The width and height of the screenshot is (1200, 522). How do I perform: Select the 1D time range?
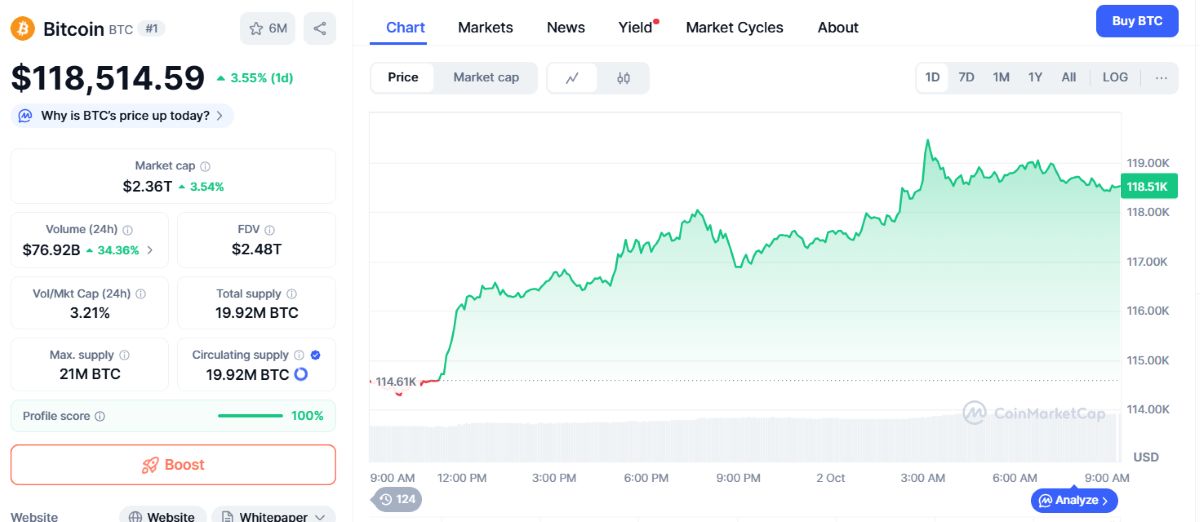(933, 77)
